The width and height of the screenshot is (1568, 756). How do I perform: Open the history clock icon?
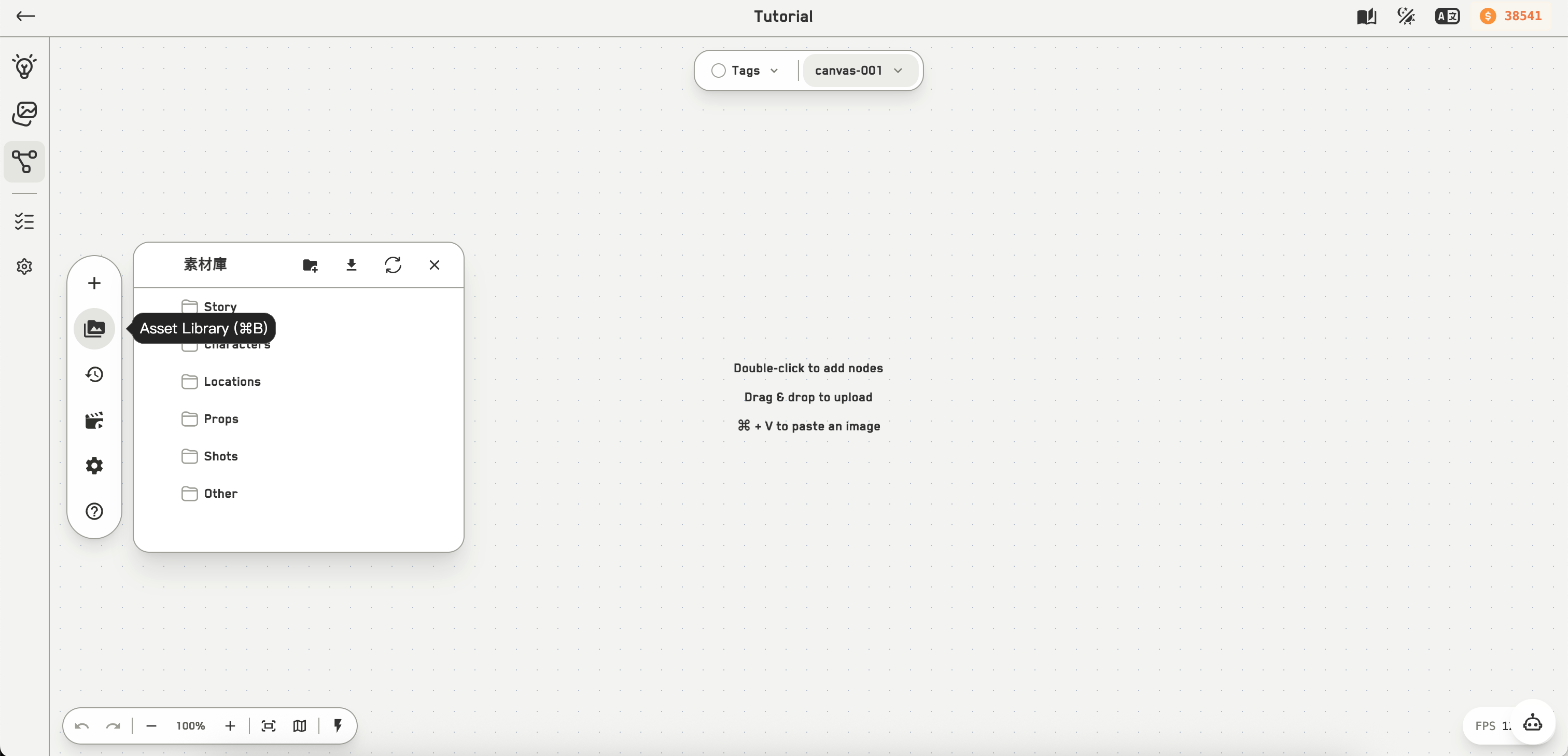coord(94,374)
